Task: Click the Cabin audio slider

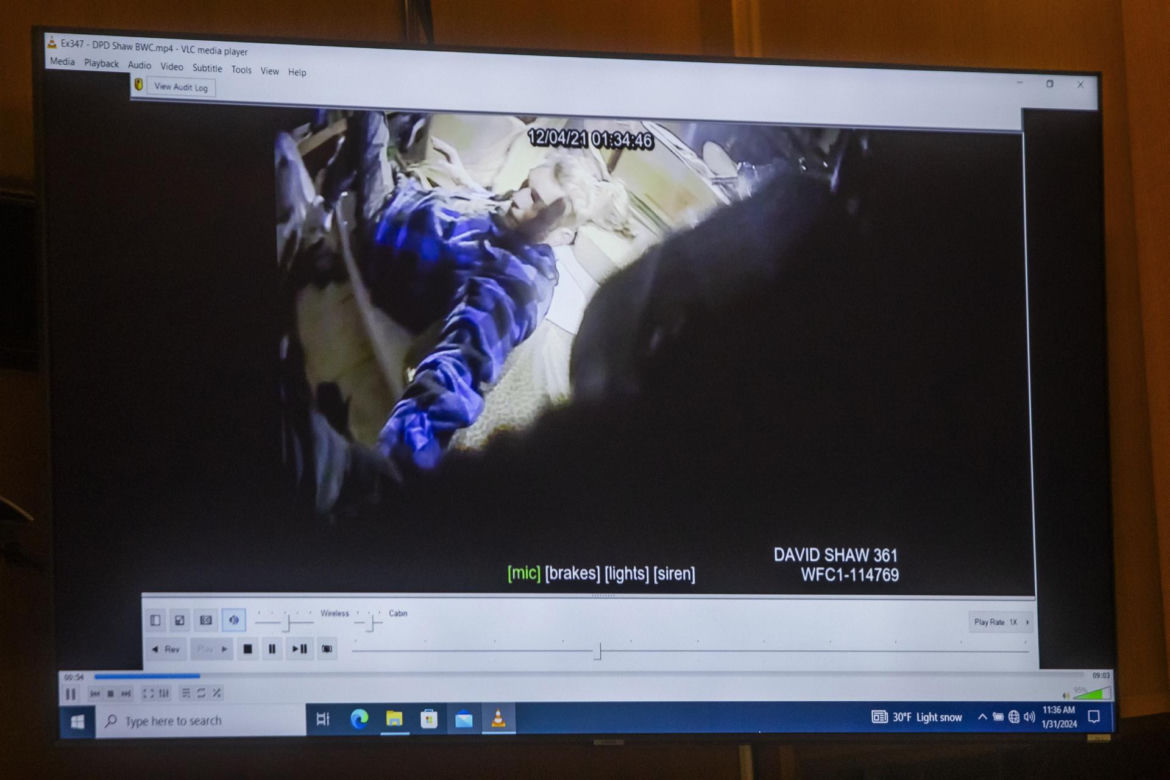Action: click(x=369, y=622)
